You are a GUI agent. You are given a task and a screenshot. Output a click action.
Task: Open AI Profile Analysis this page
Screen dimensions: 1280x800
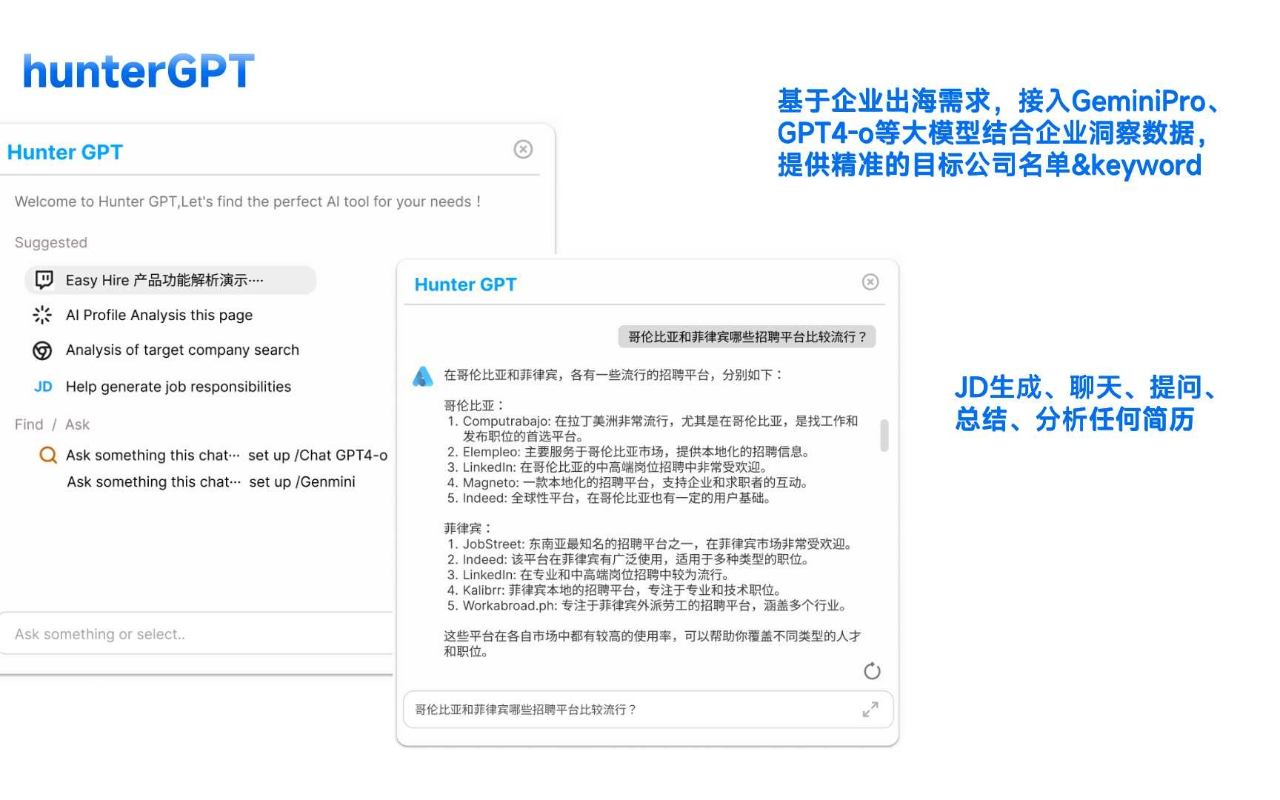pos(159,315)
